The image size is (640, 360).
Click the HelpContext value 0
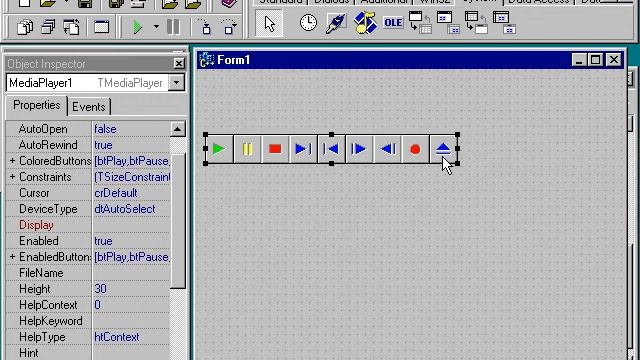[x=98, y=305]
